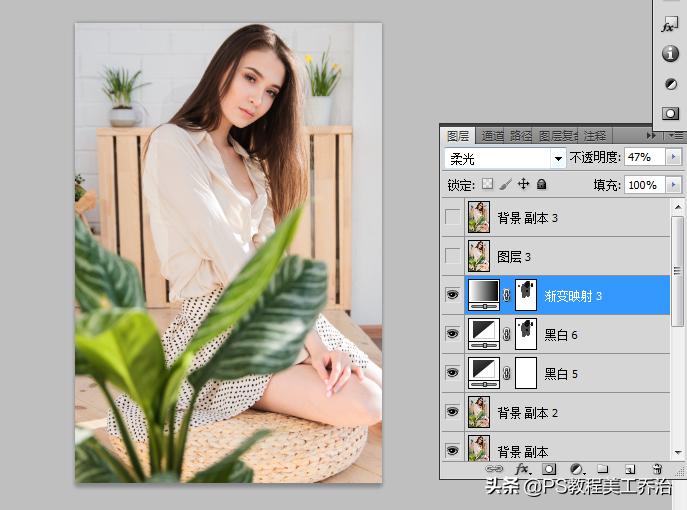The width and height of the screenshot is (687, 510).
Task: Open the Masks panel icon
Action: [670, 113]
